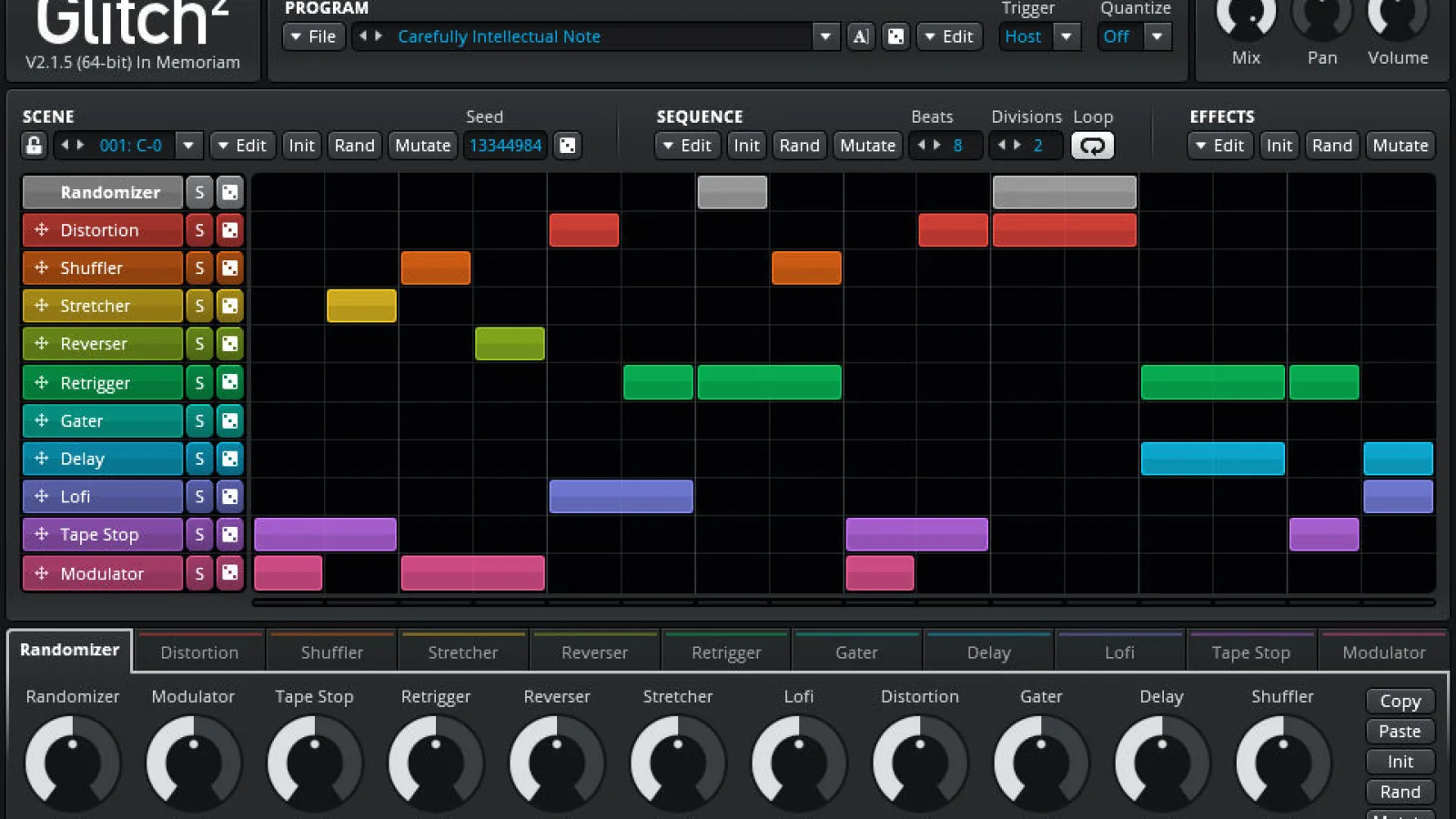The height and width of the screenshot is (819, 1456).
Task: Click the Tape Stop move handle icon
Action: (x=41, y=534)
